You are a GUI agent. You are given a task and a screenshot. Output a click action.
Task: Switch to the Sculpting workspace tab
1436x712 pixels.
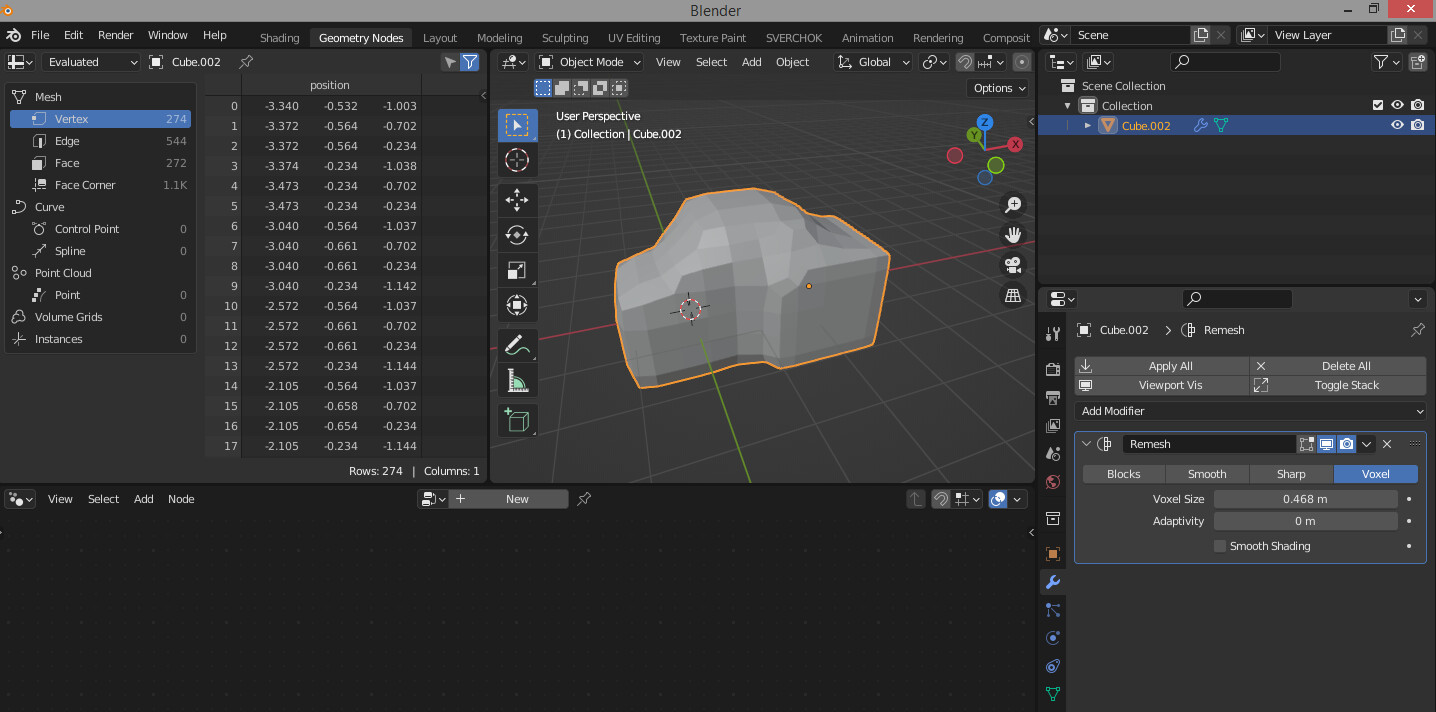click(565, 38)
